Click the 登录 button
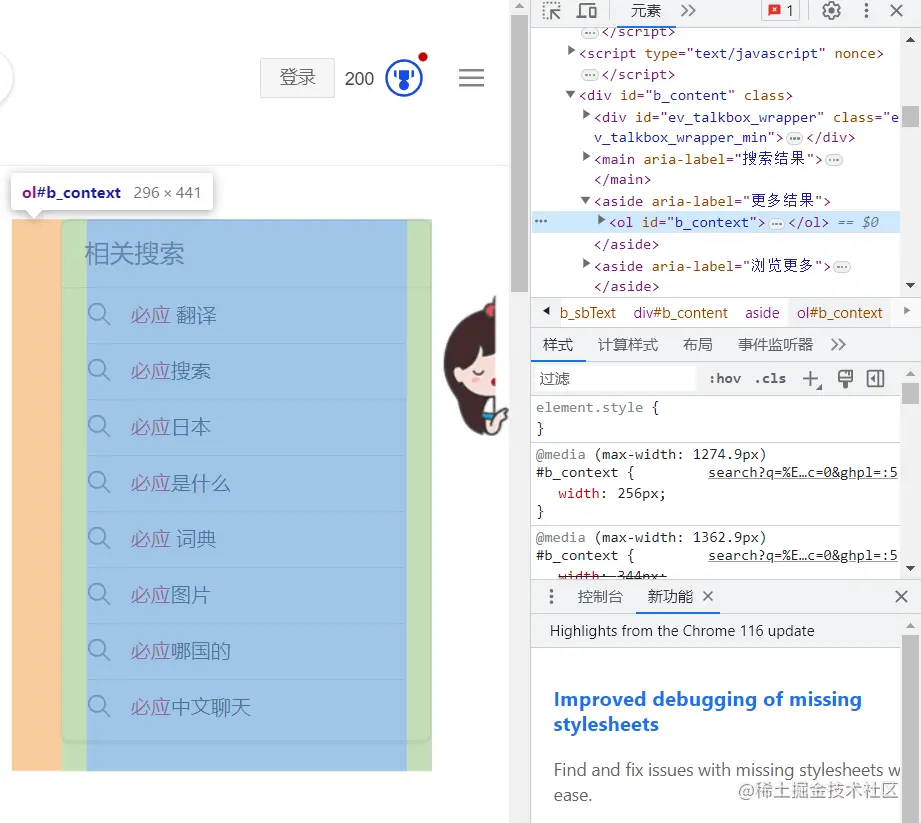Image resolution: width=921 pixels, height=823 pixels. coord(297,77)
